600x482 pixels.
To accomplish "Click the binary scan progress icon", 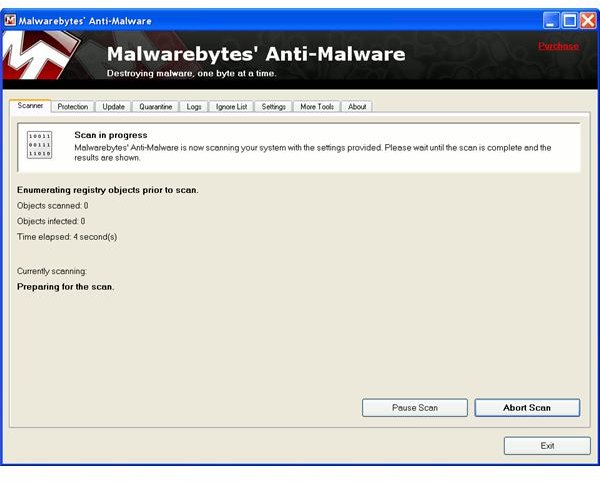I will coord(39,145).
